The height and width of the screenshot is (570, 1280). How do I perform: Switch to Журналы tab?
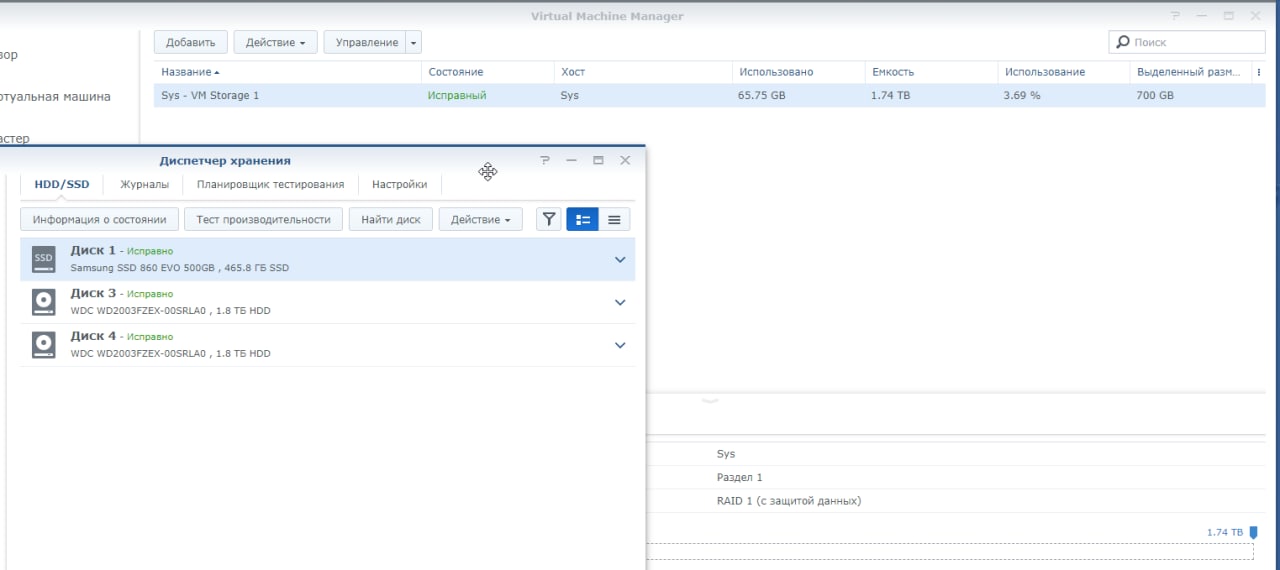pyautogui.click(x=145, y=184)
